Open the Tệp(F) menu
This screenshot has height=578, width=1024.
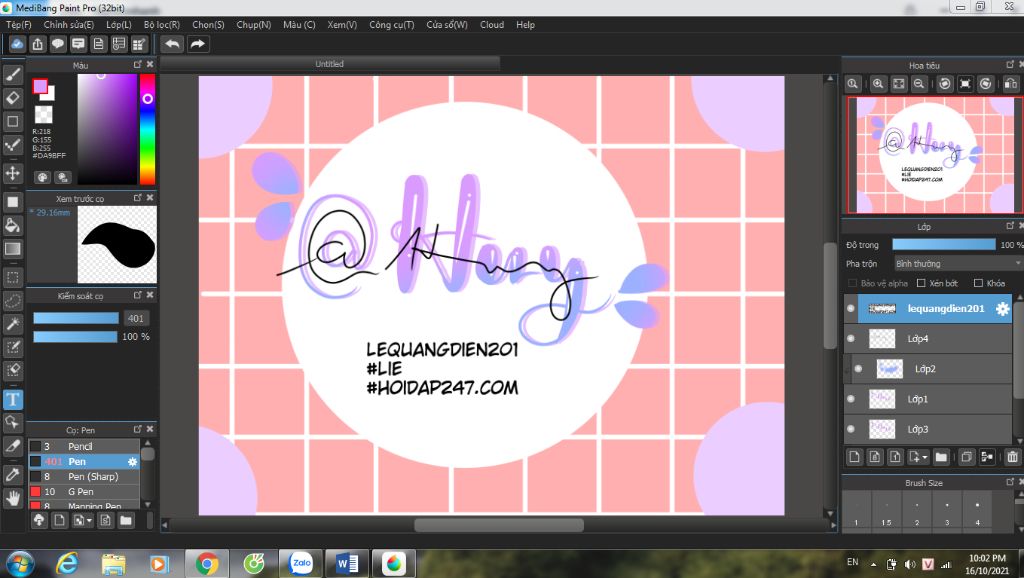pos(19,25)
